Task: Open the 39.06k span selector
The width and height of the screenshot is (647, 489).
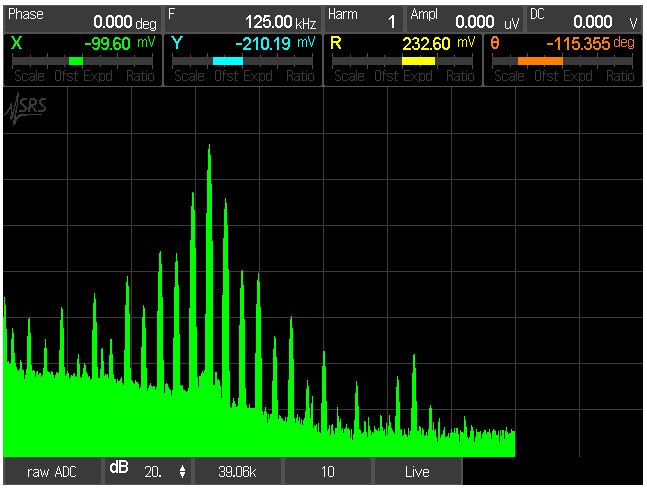Action: coord(238,470)
